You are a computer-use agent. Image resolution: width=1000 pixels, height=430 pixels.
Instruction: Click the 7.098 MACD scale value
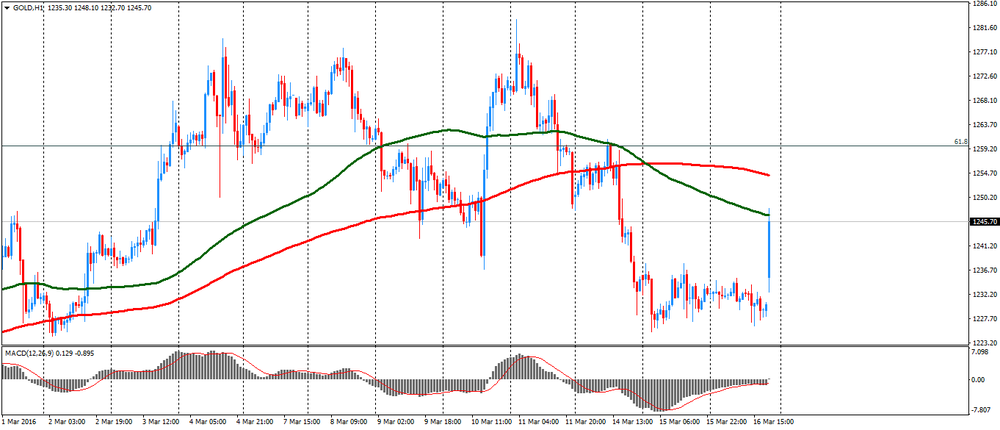click(981, 352)
